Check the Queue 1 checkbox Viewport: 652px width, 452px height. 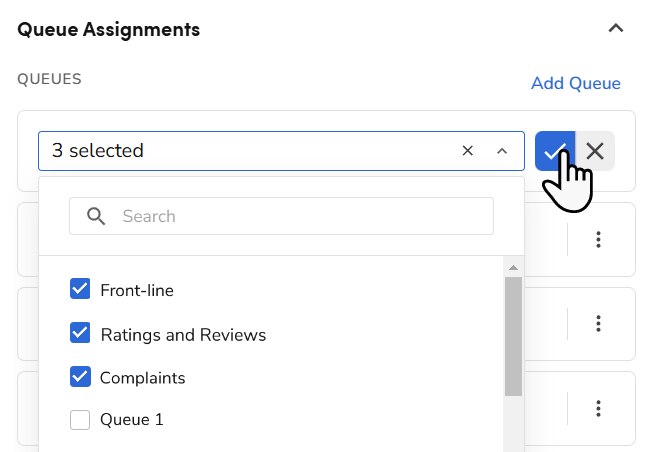click(x=80, y=420)
